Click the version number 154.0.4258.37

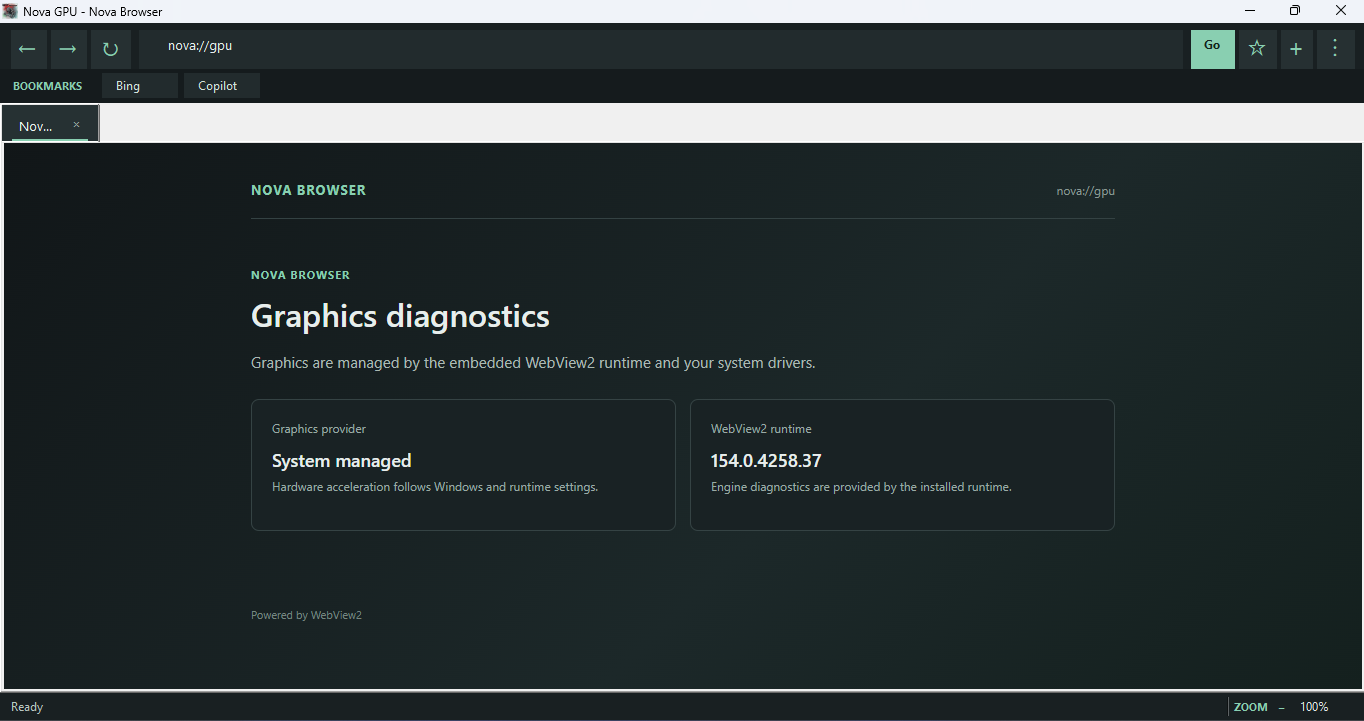click(766, 461)
